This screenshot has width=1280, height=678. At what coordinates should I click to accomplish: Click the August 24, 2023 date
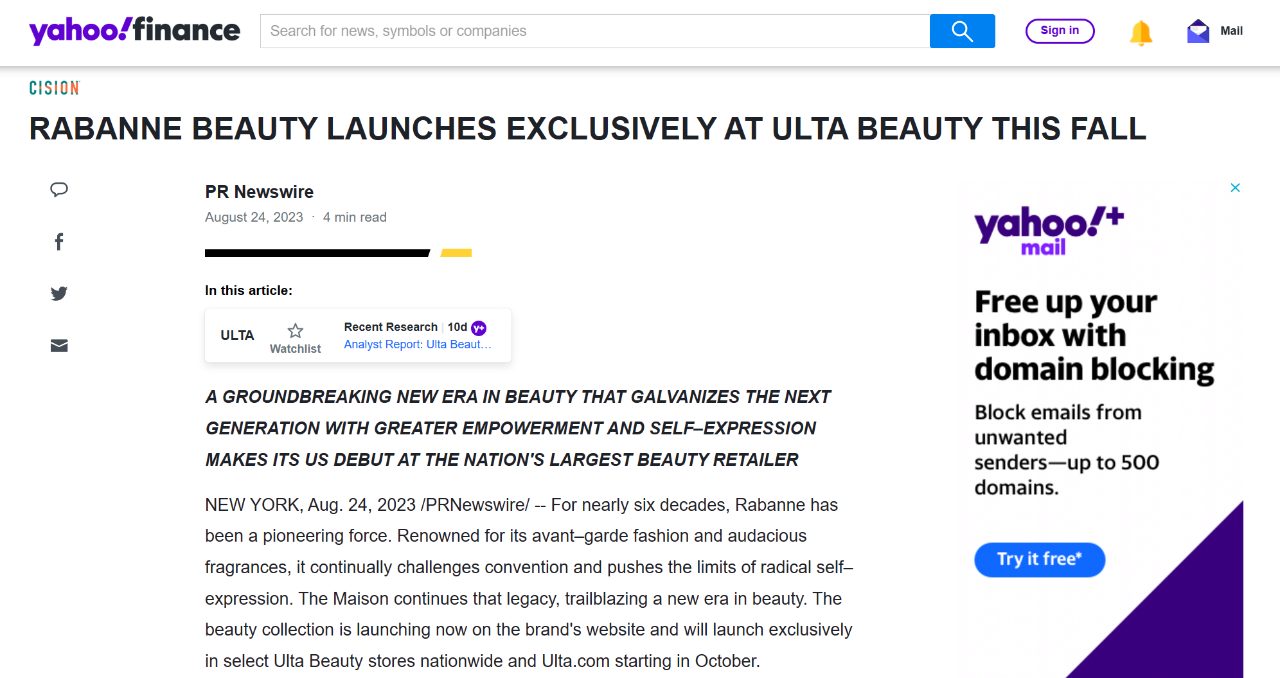(254, 217)
